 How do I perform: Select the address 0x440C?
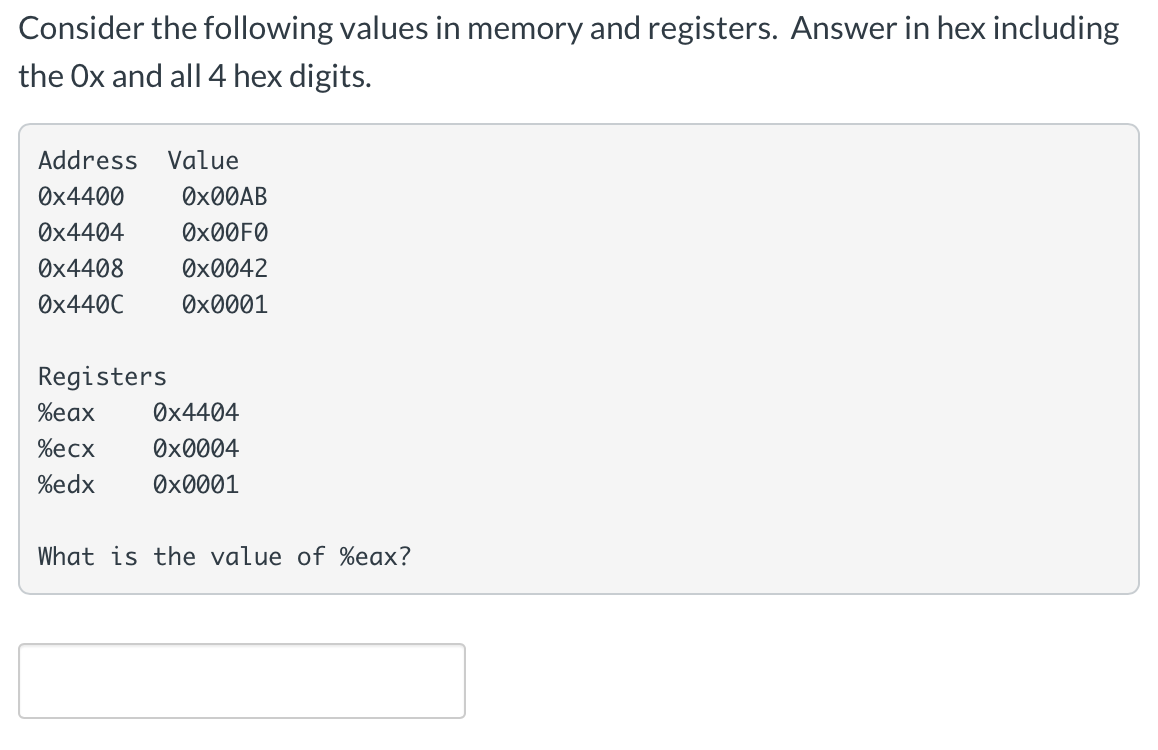[x=80, y=304]
